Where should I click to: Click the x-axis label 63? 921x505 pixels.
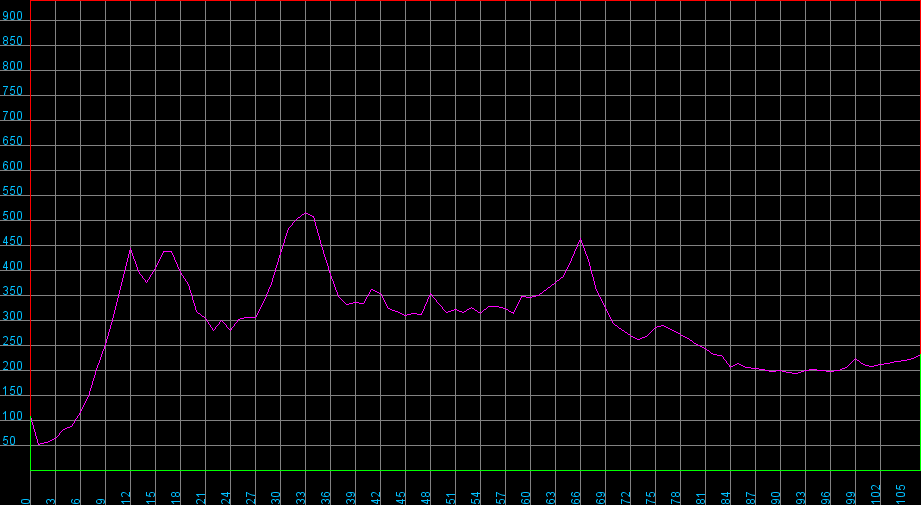(551, 498)
